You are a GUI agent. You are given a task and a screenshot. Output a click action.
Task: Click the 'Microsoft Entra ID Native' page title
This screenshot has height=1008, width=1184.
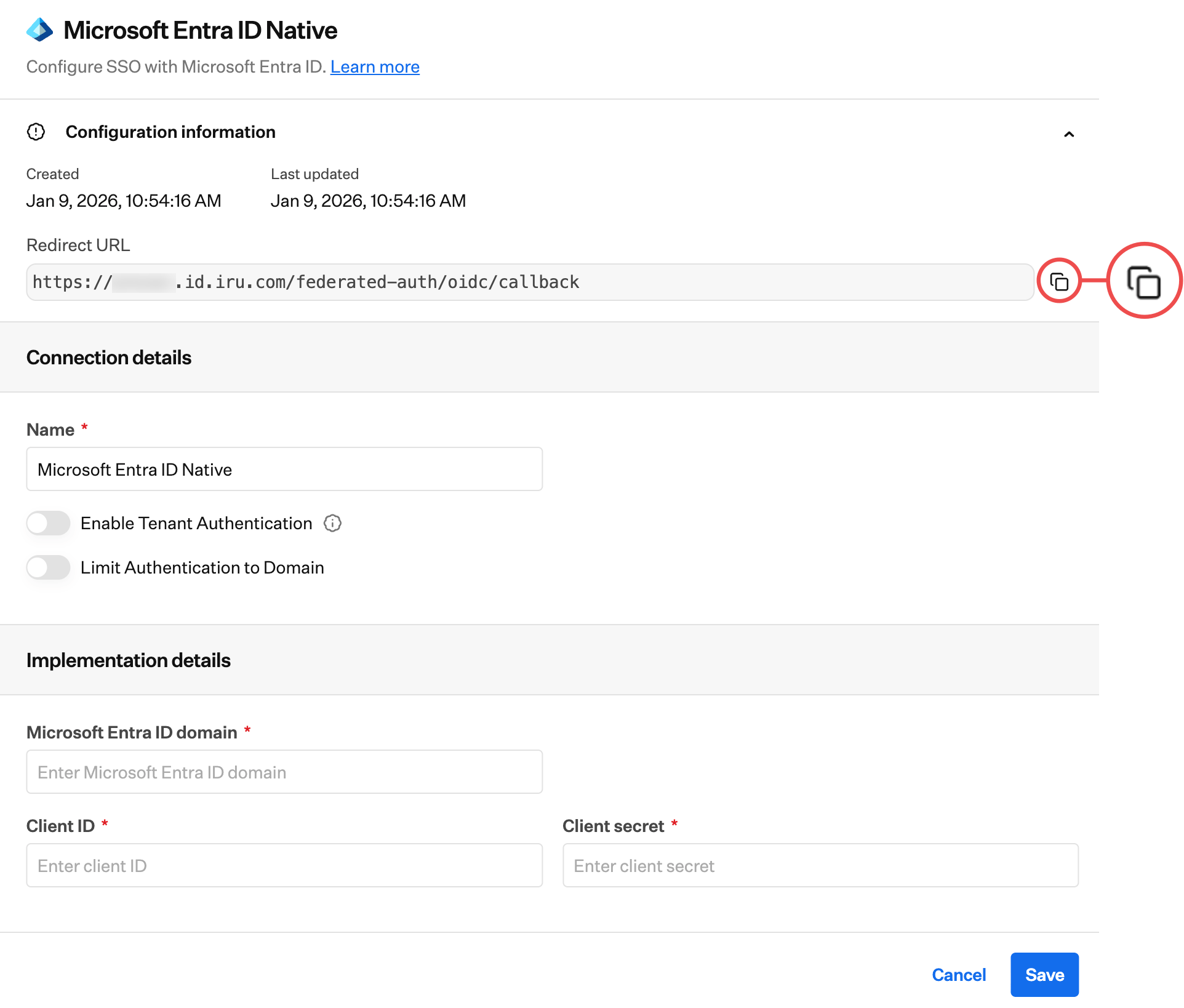point(200,30)
